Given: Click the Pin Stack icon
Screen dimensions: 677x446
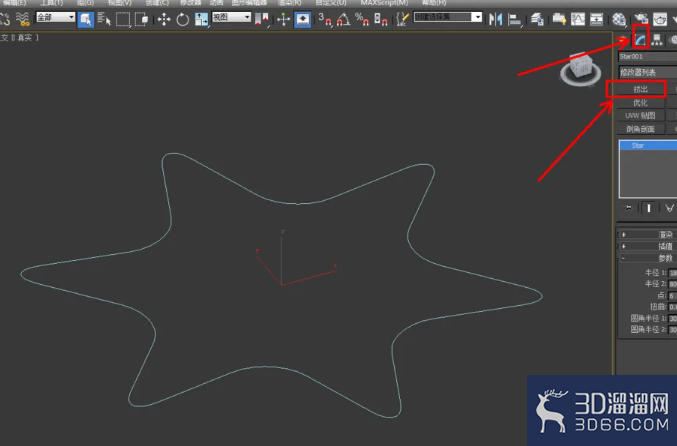Looking at the screenshot, I should (x=629, y=208).
